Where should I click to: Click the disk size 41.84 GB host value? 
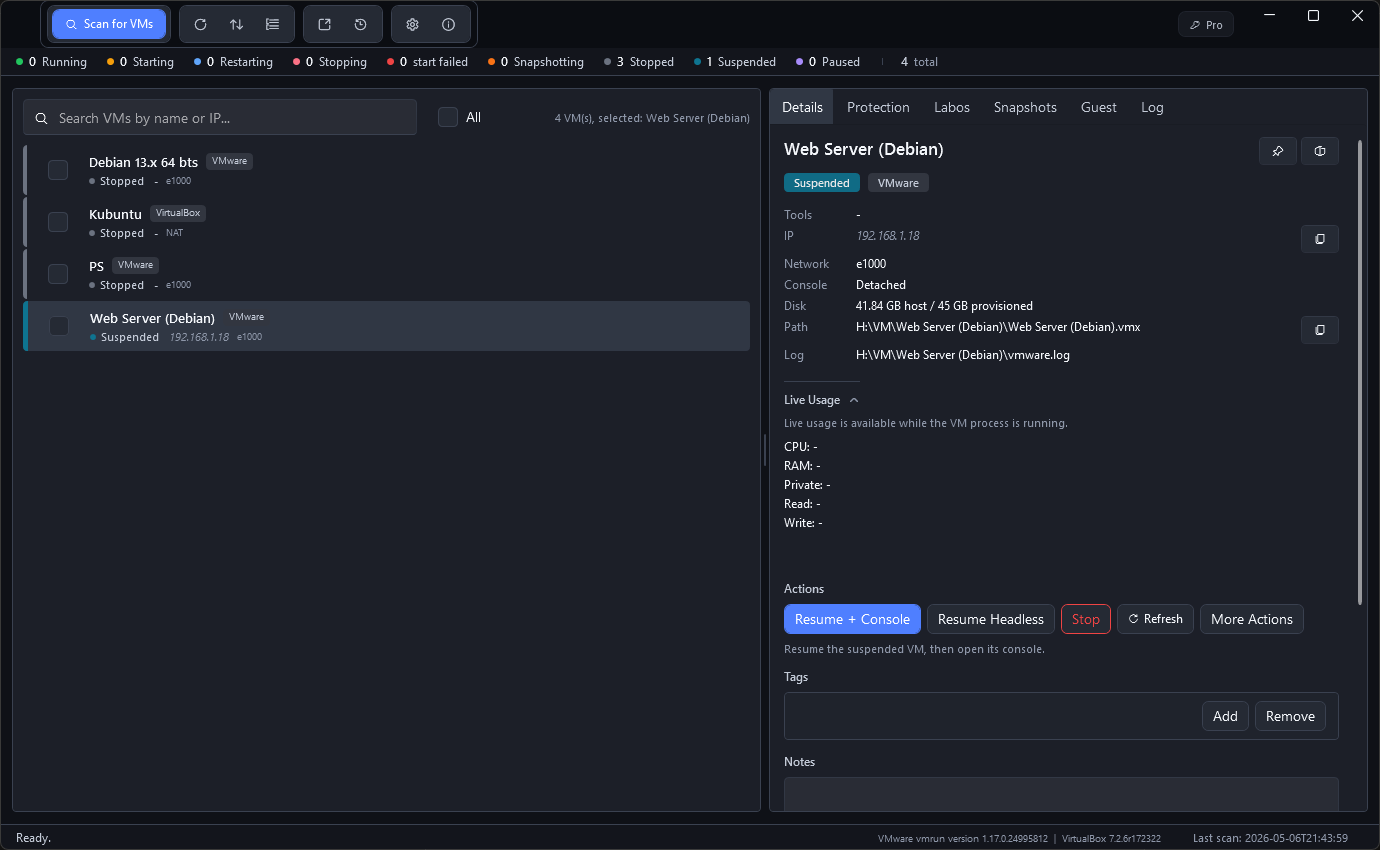click(944, 306)
